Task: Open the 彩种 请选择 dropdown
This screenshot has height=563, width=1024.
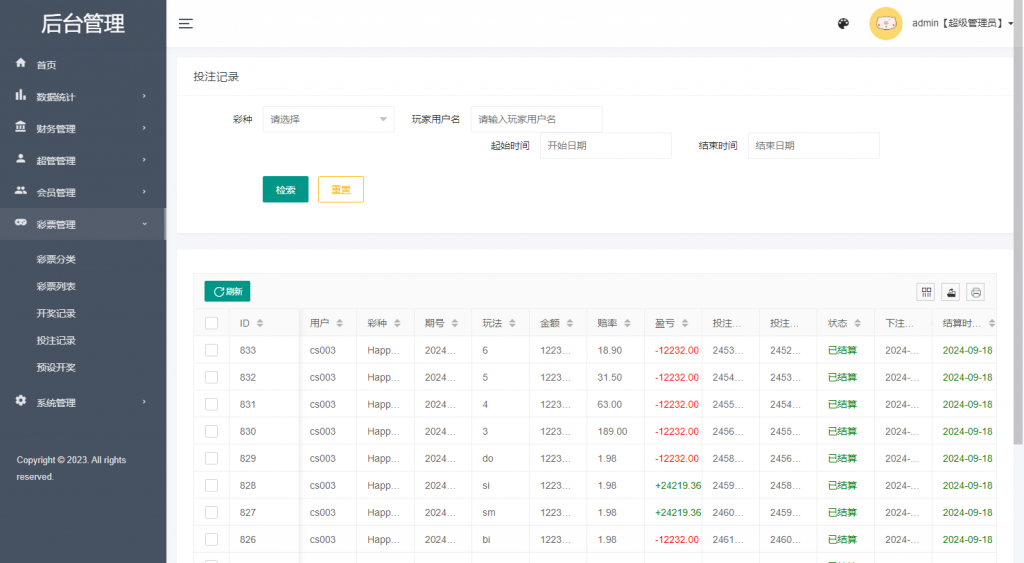Action: point(328,120)
